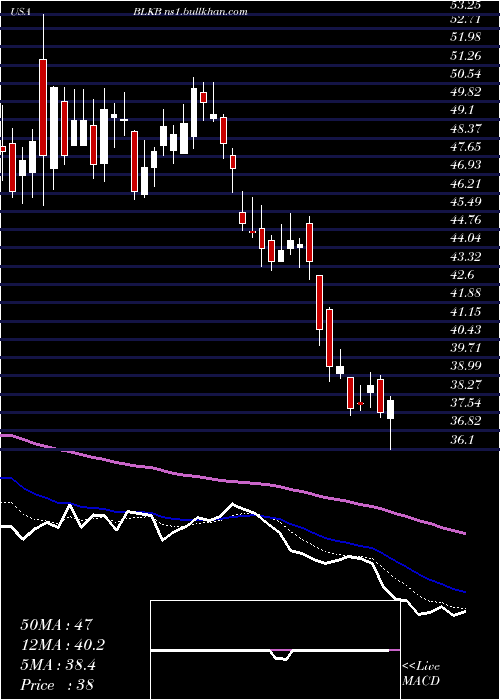Click the 38.99 price axis label
Viewport: 500px width, 700px height.
click(465, 366)
